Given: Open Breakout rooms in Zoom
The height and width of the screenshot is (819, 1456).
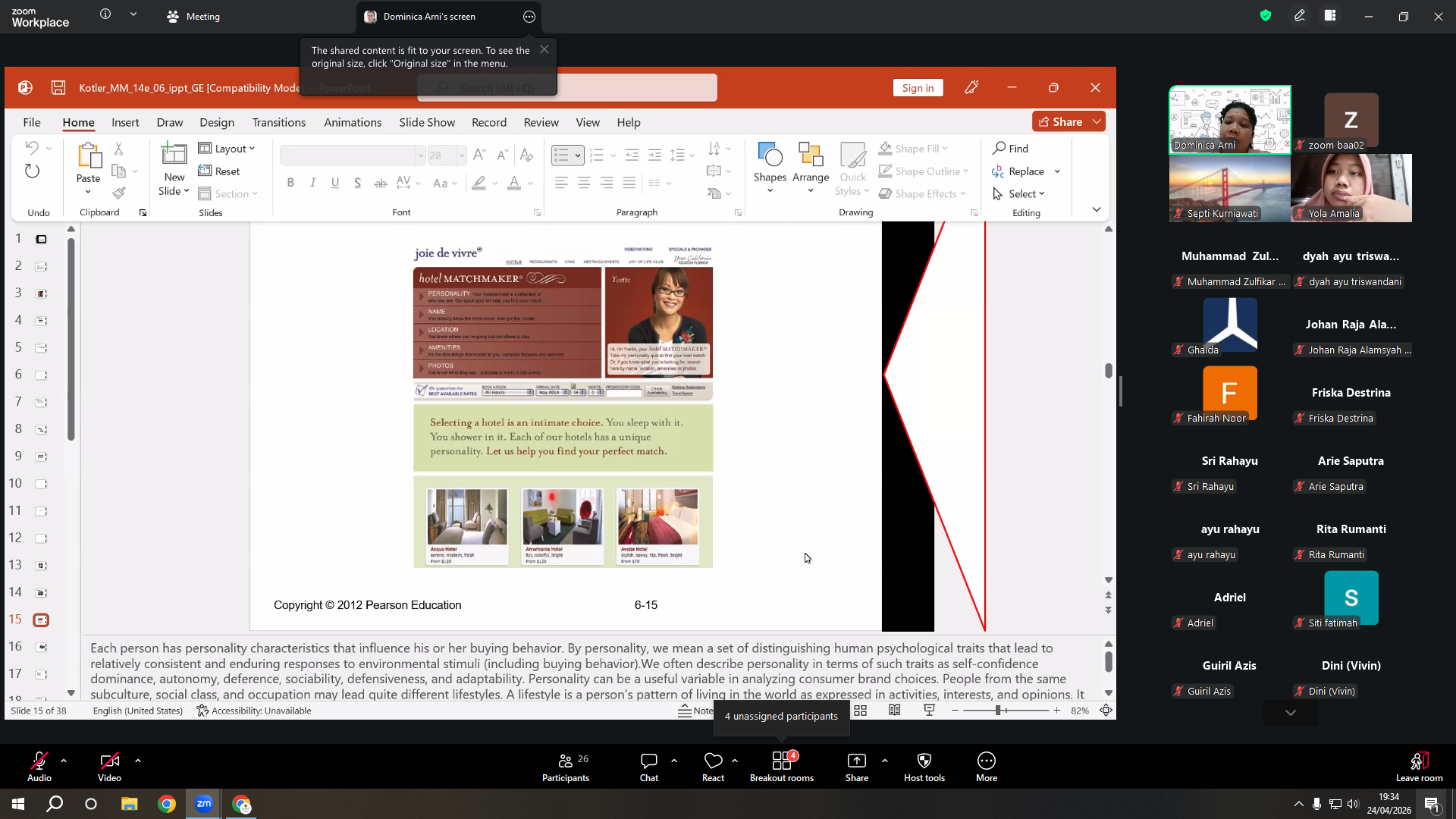Looking at the screenshot, I should 782,767.
